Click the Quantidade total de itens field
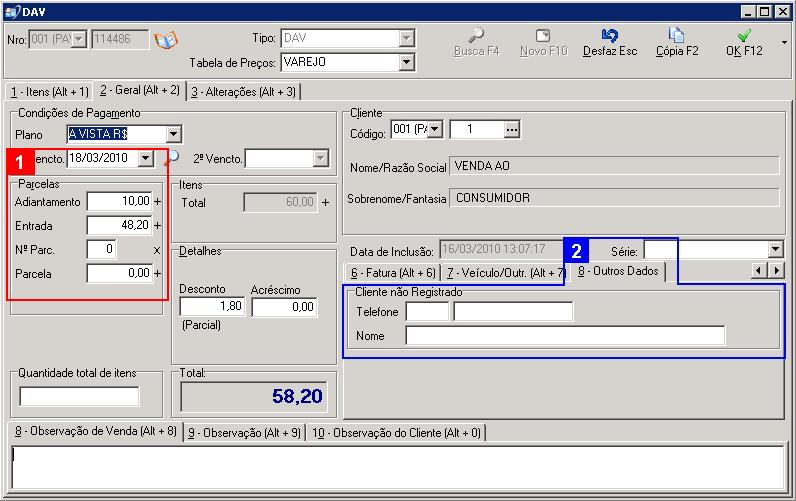 (x=79, y=396)
